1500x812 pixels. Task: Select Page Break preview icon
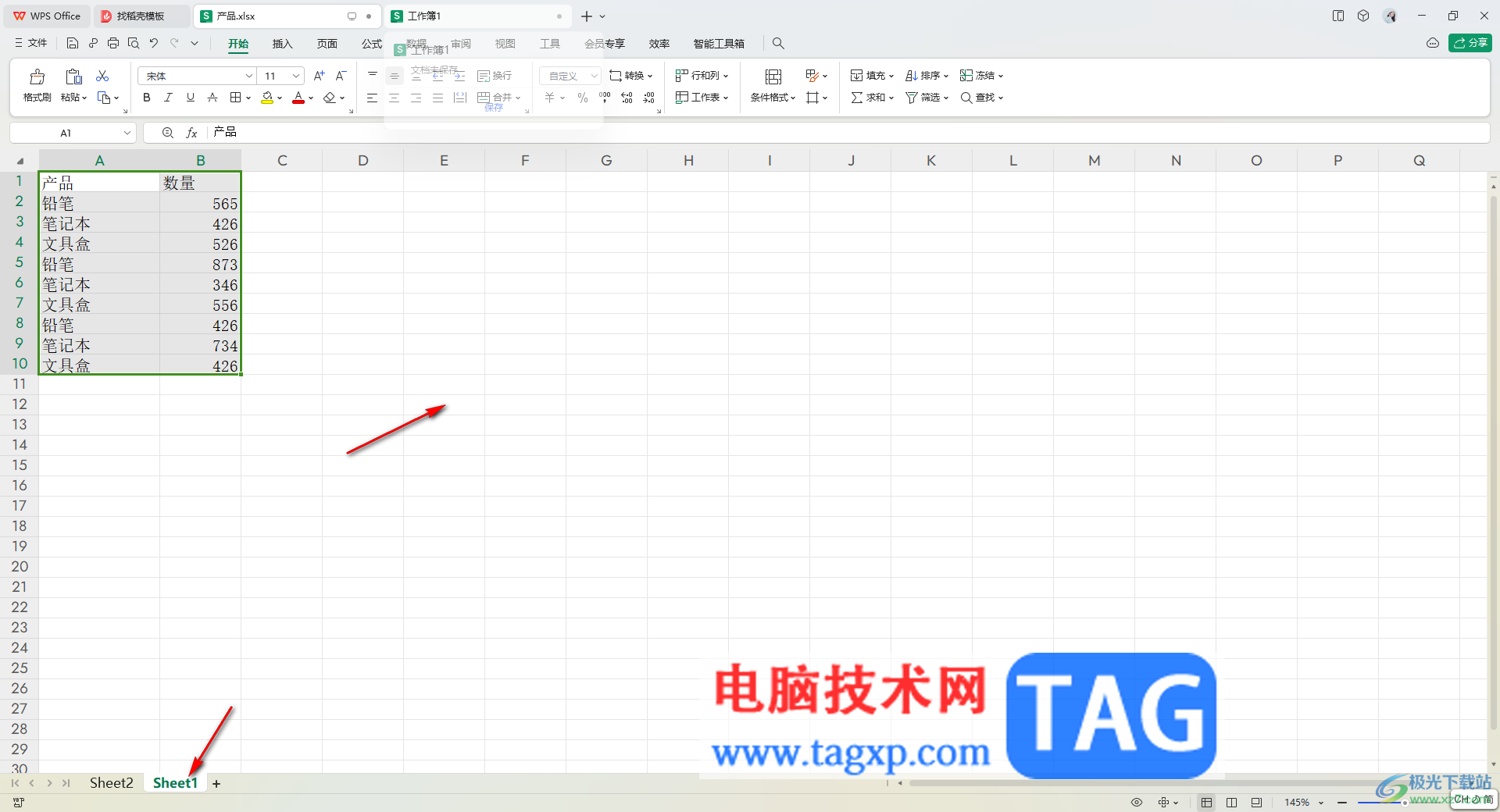(x=1256, y=802)
